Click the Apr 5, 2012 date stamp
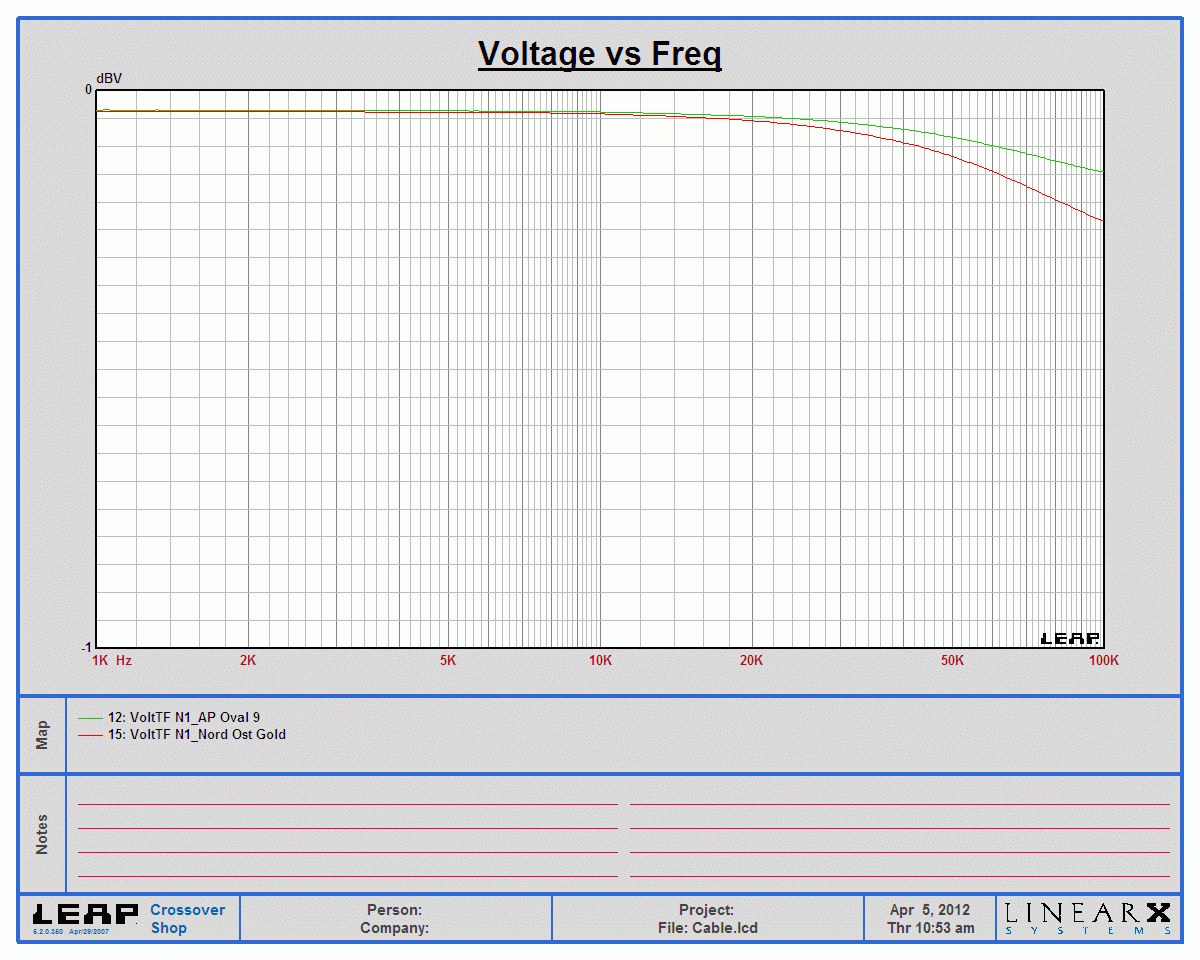Image resolution: width=1200 pixels, height=960 pixels. coord(929,910)
